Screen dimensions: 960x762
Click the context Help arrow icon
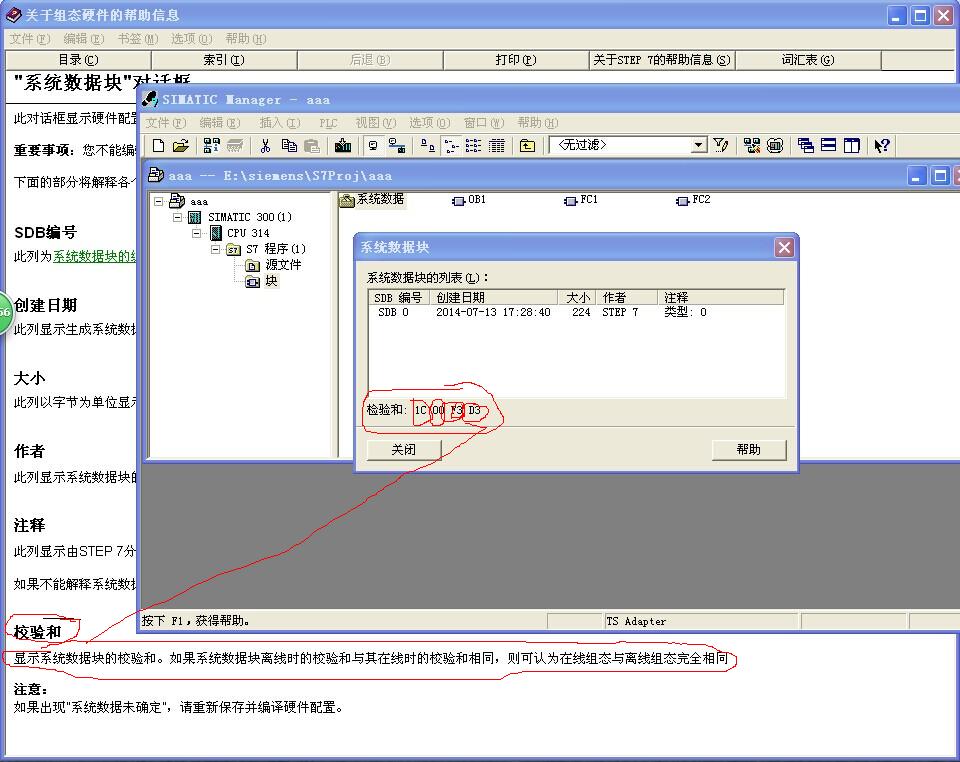click(882, 146)
